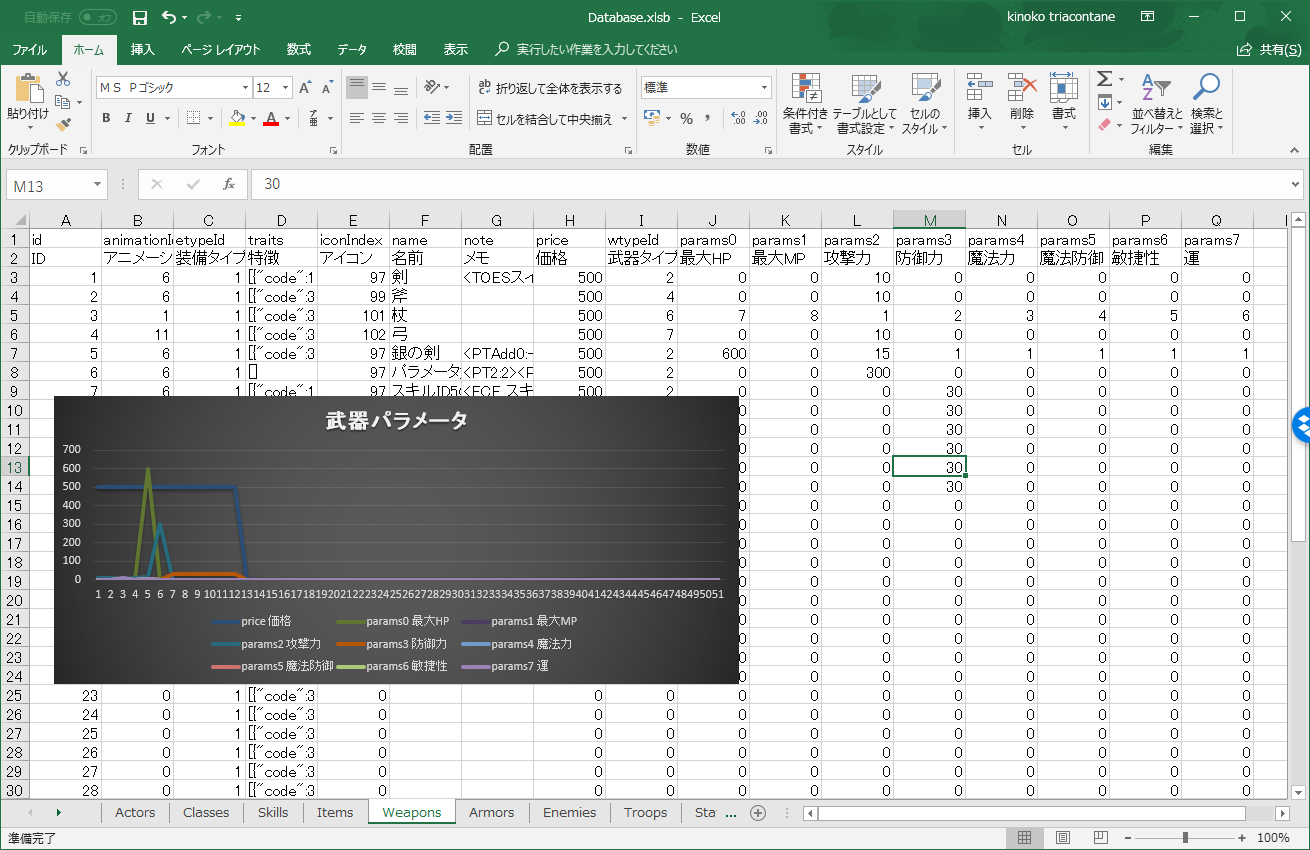Click the Insert Function fx icon
The width and height of the screenshot is (1310, 850).
pos(229,185)
